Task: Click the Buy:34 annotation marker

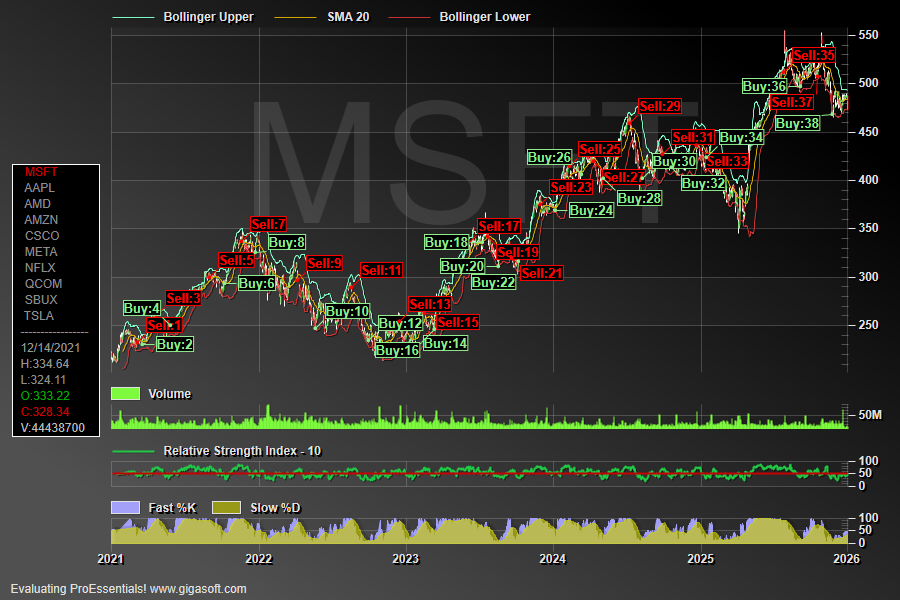Action: [742, 138]
